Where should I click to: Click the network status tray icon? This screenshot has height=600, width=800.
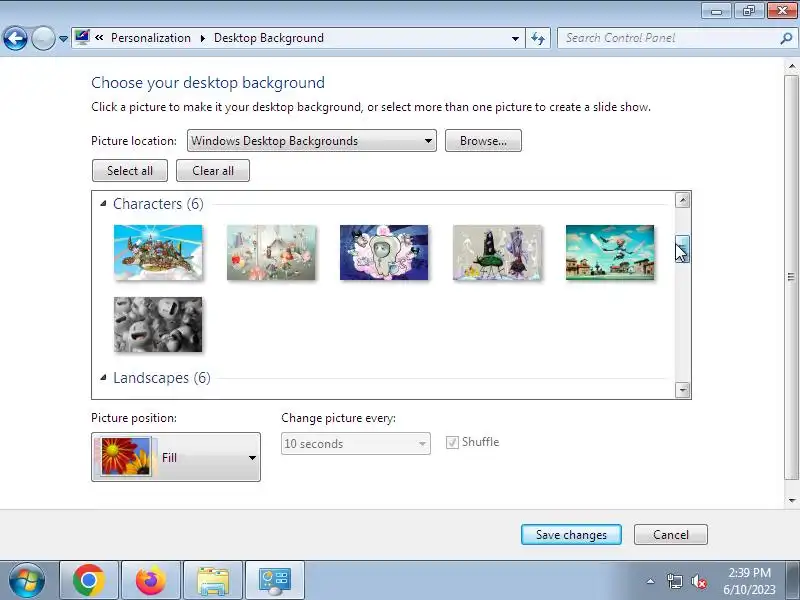[x=674, y=581]
